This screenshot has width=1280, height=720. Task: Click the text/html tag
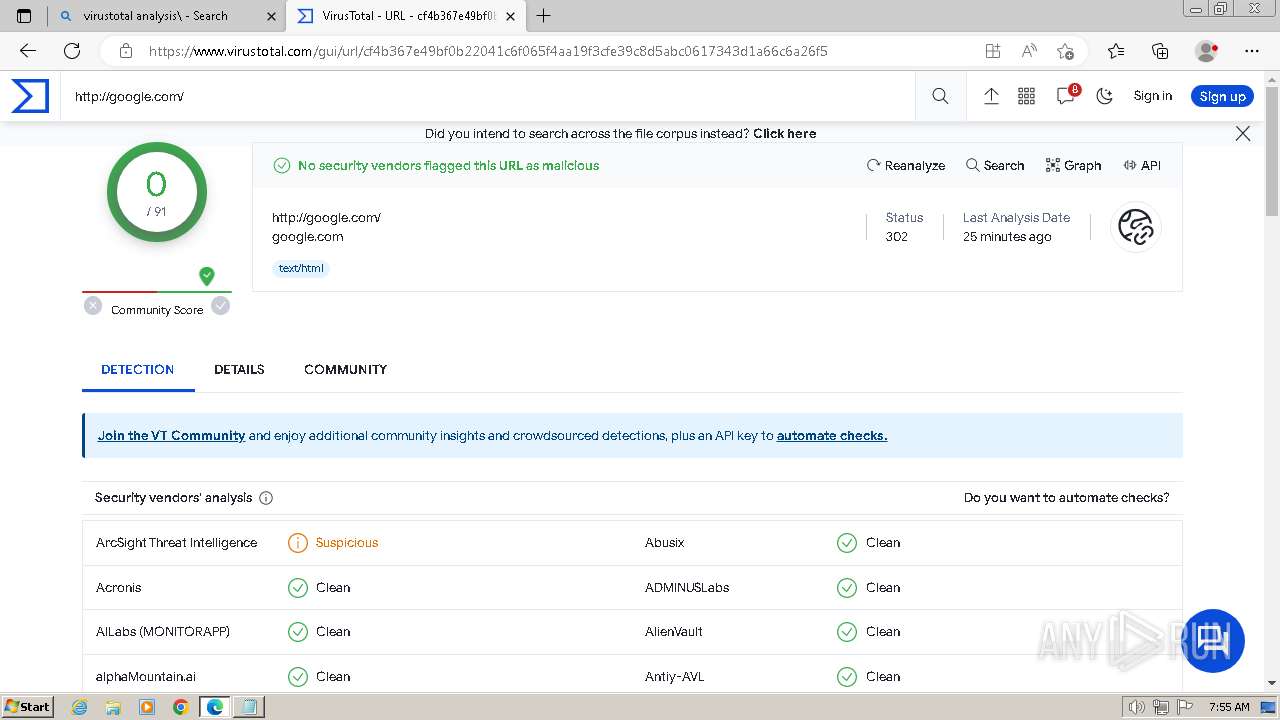[301, 268]
